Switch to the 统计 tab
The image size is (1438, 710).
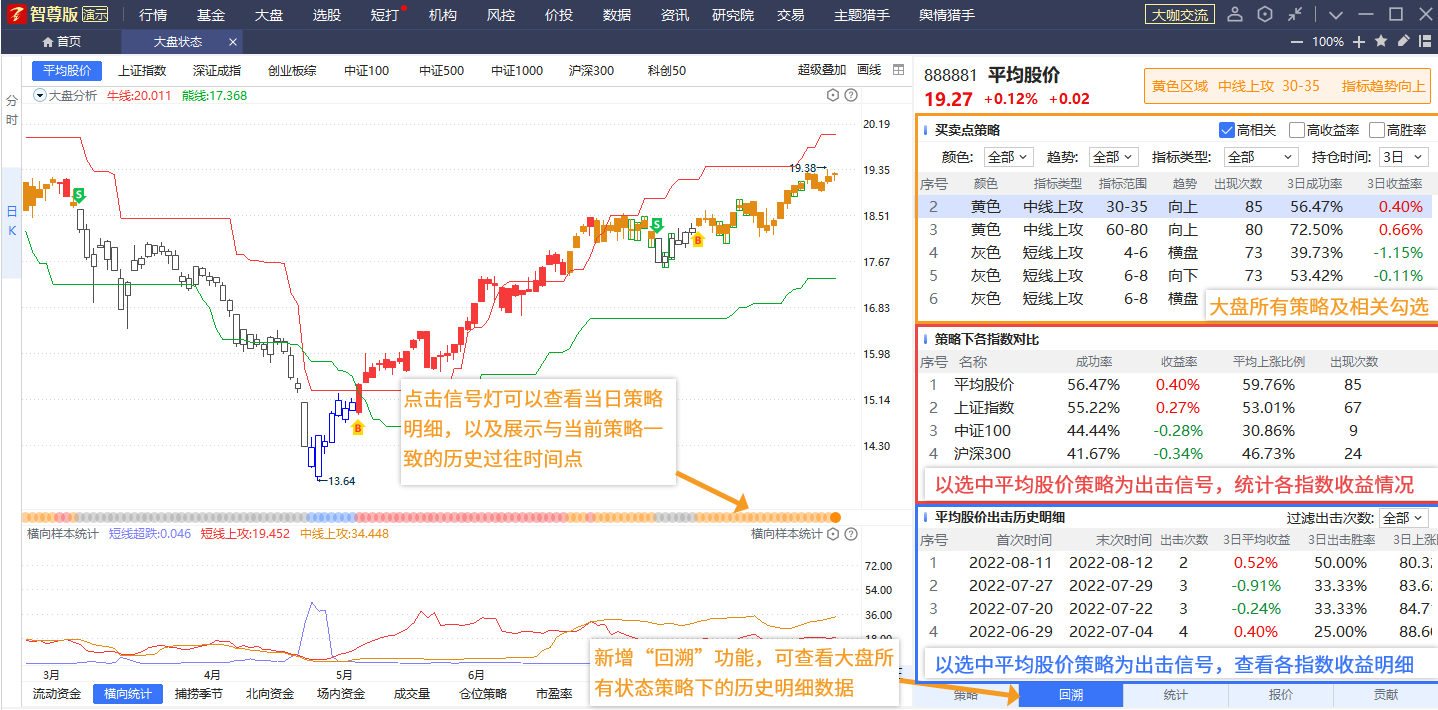pyautogui.click(x=1176, y=695)
